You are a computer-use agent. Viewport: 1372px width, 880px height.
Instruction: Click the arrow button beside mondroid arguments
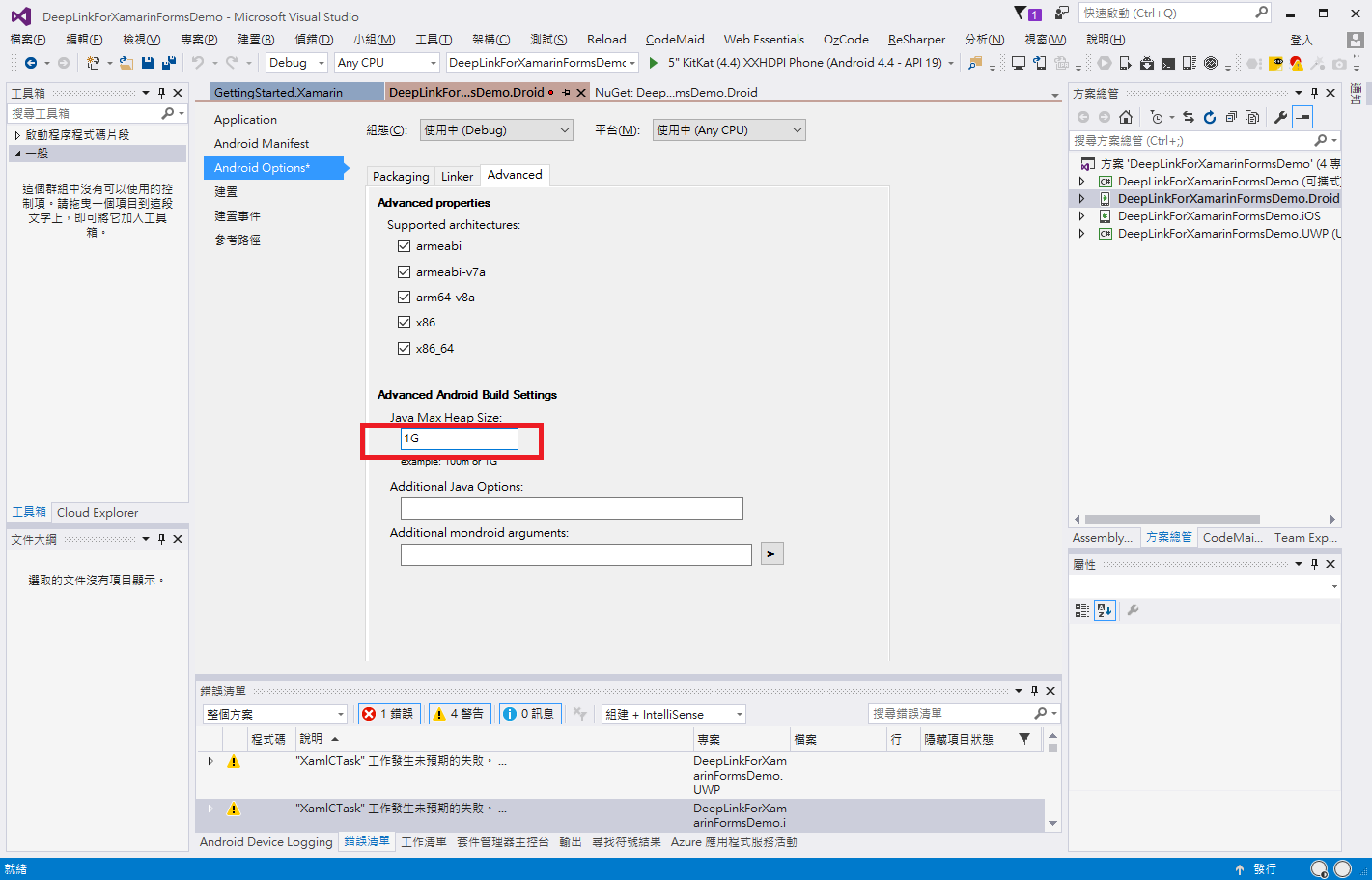click(x=771, y=554)
